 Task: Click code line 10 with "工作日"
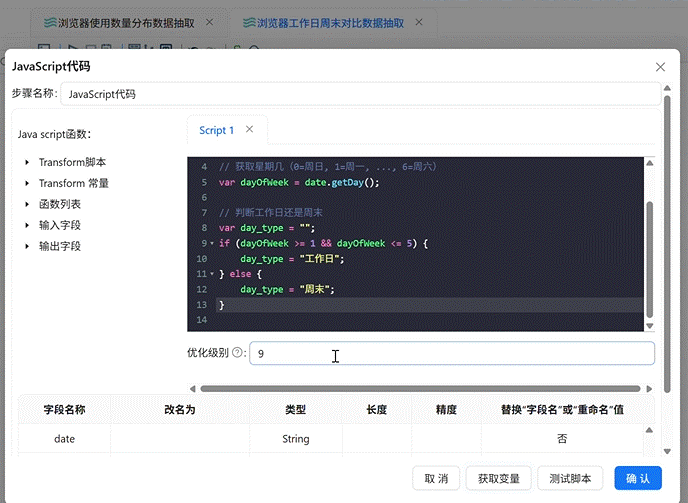point(292,259)
